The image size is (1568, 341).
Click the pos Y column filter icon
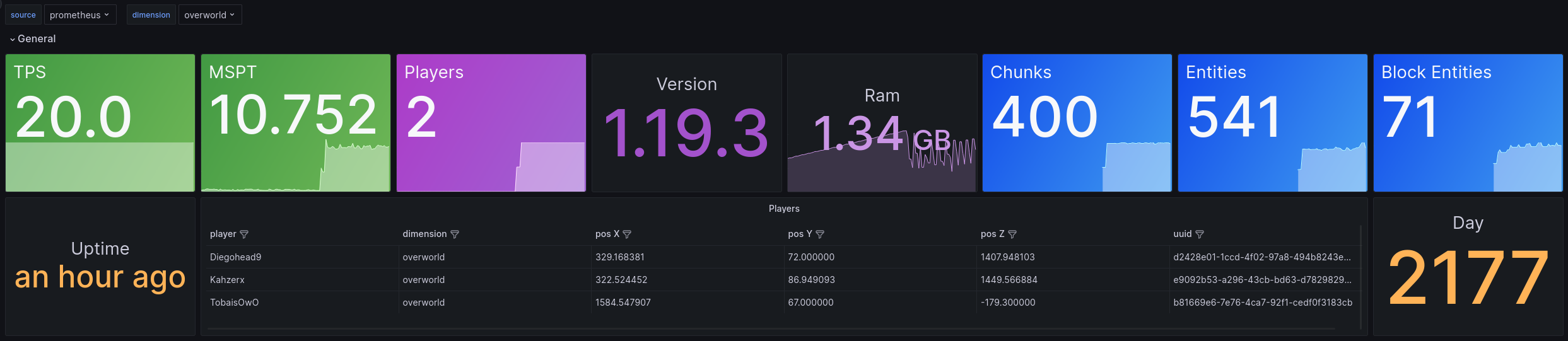point(820,234)
